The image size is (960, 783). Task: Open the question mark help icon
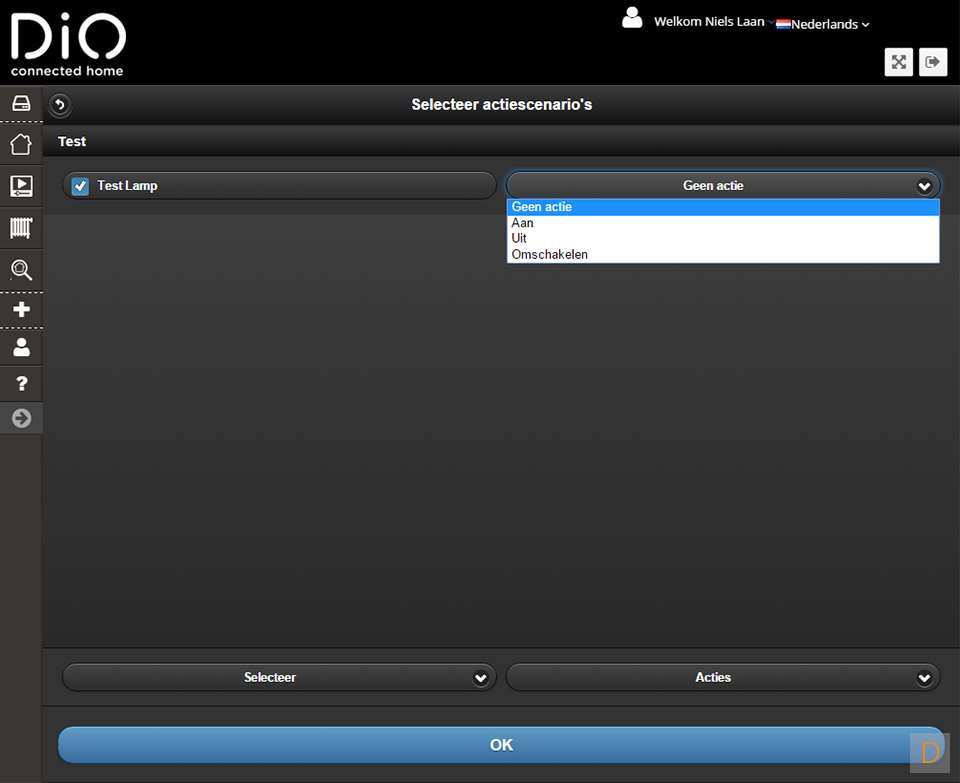point(21,384)
